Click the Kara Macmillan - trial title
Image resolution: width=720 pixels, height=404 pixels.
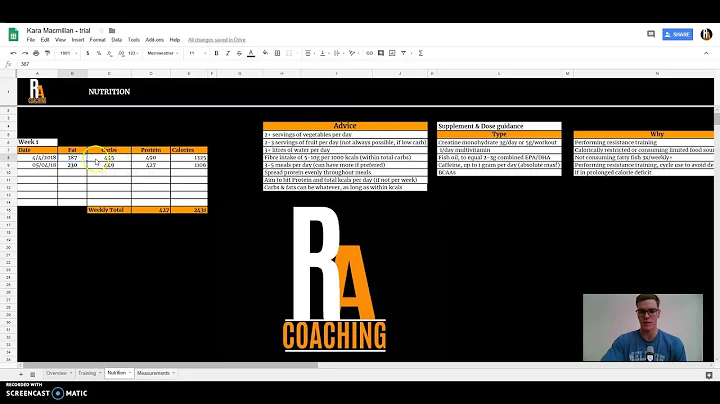58,30
